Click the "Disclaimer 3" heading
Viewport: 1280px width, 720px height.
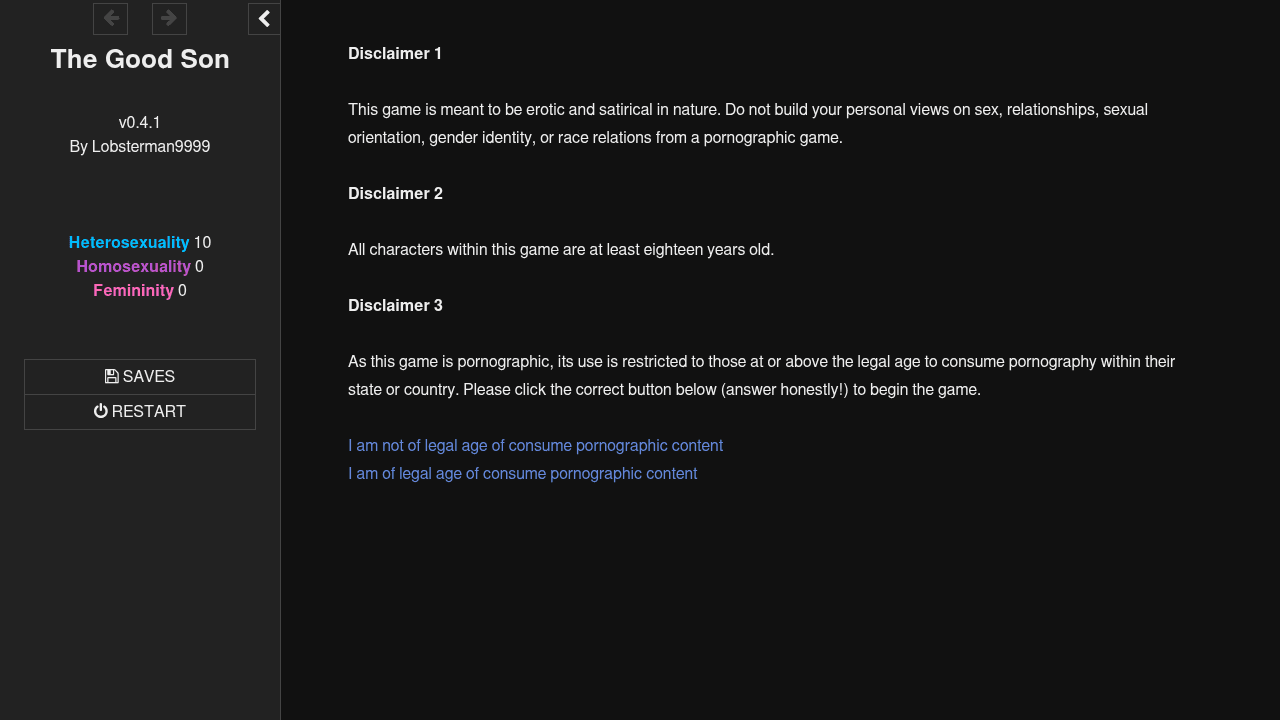395,306
